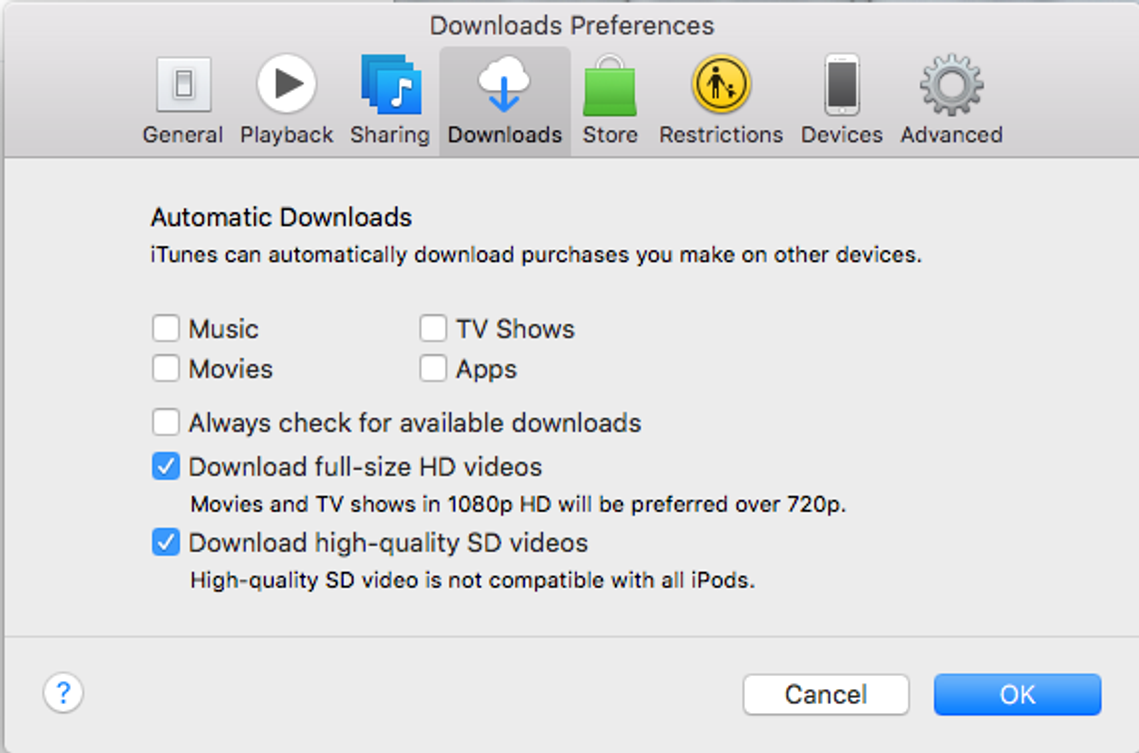
Task: Open the Store shopping bag pane
Action: point(610,99)
